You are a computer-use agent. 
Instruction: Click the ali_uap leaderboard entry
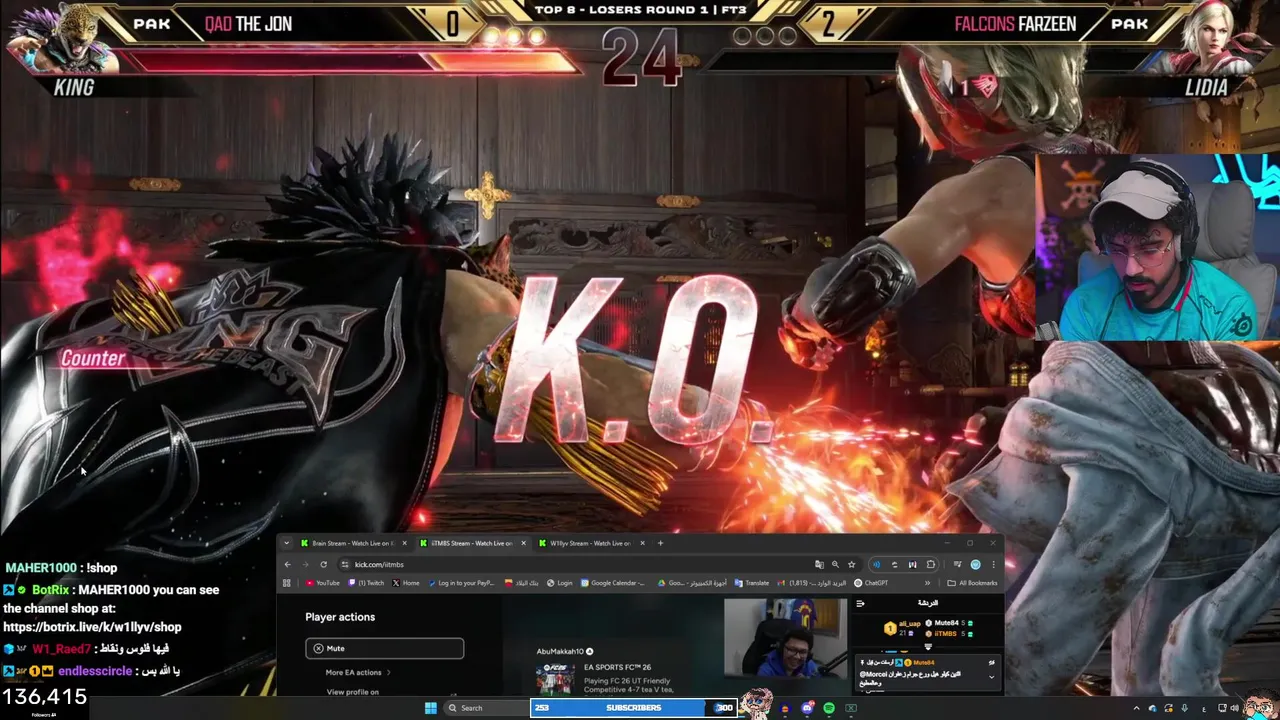click(x=902, y=628)
